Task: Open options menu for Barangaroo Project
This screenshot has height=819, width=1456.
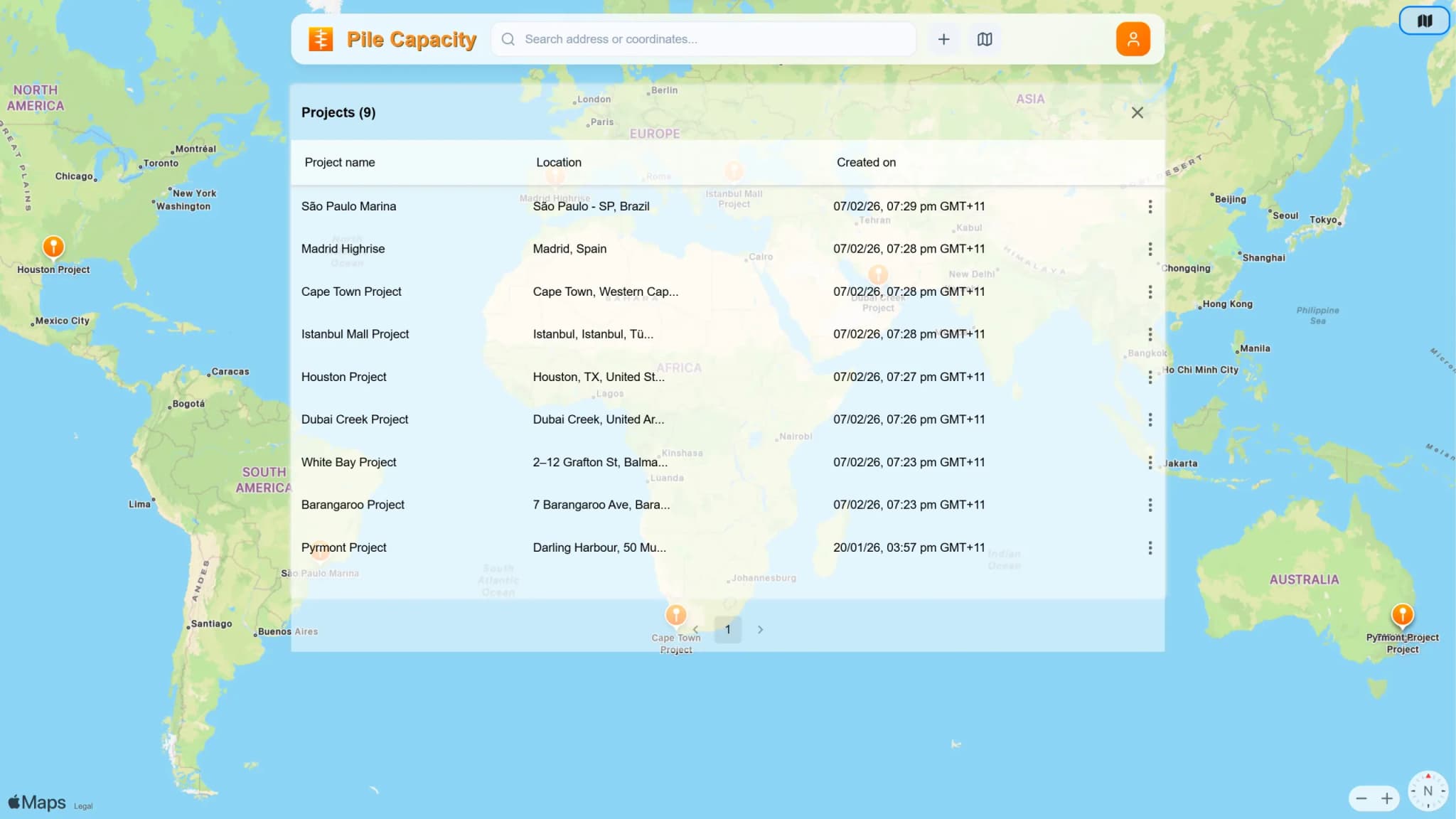Action: pyautogui.click(x=1150, y=505)
